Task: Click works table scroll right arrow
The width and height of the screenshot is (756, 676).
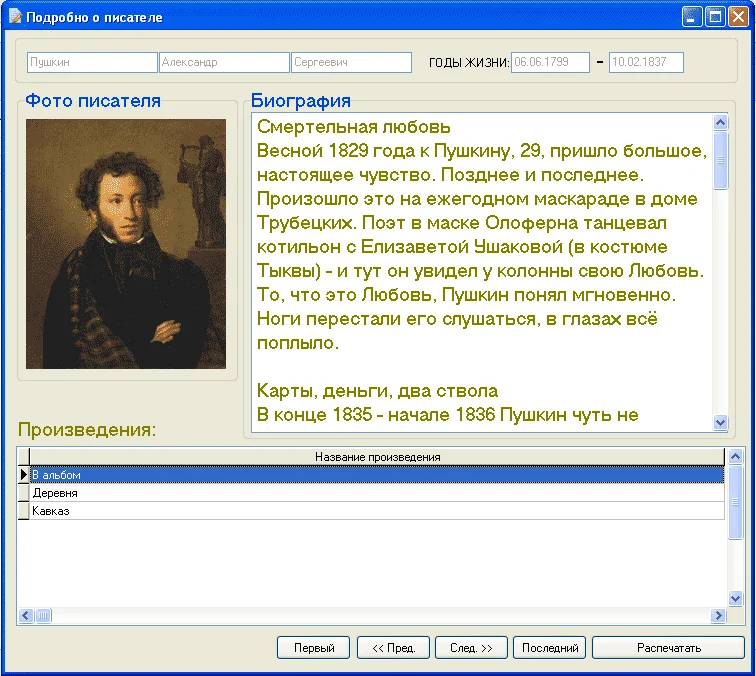Action: tap(717, 616)
